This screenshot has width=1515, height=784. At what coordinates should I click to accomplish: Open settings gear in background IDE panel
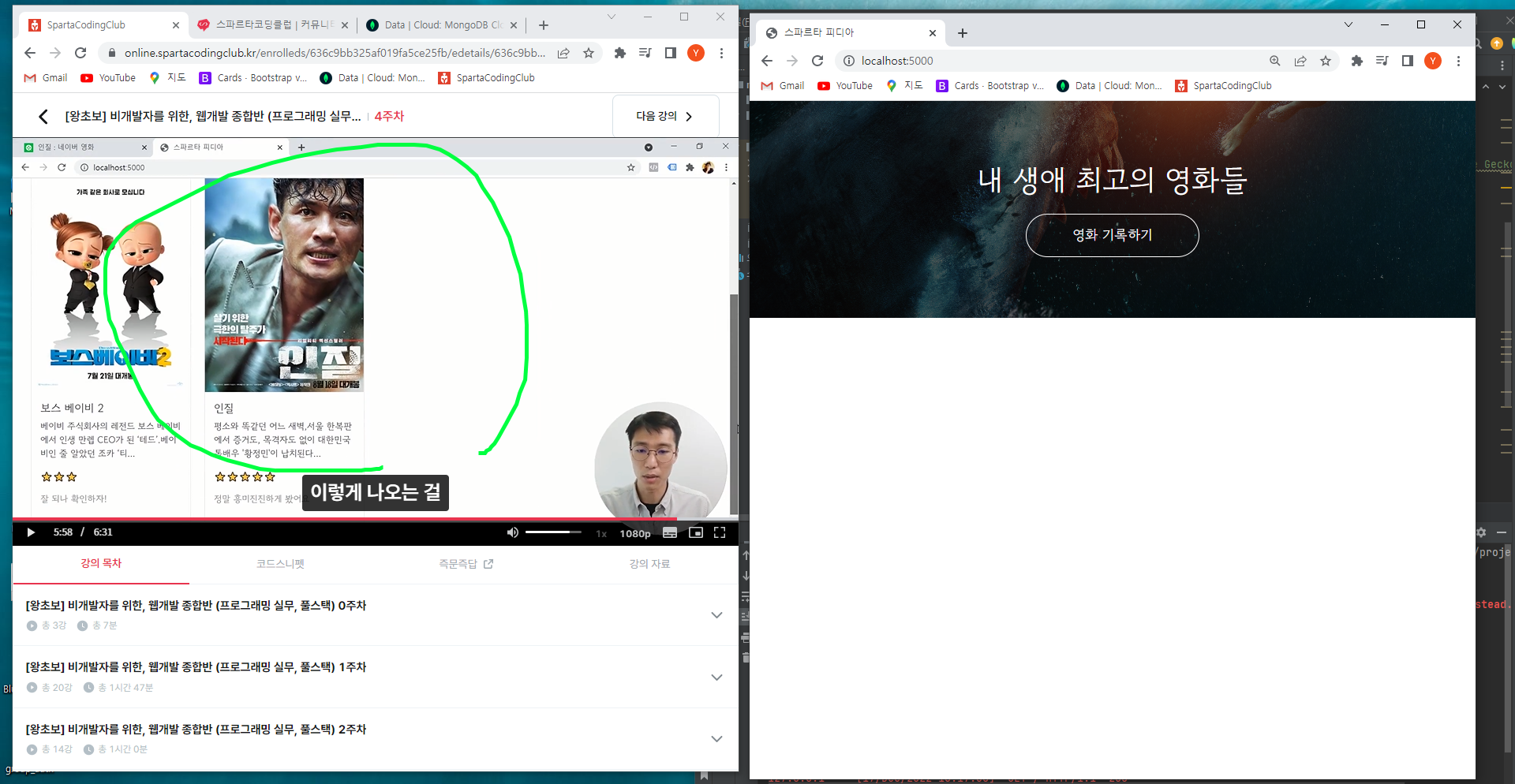point(1481,532)
